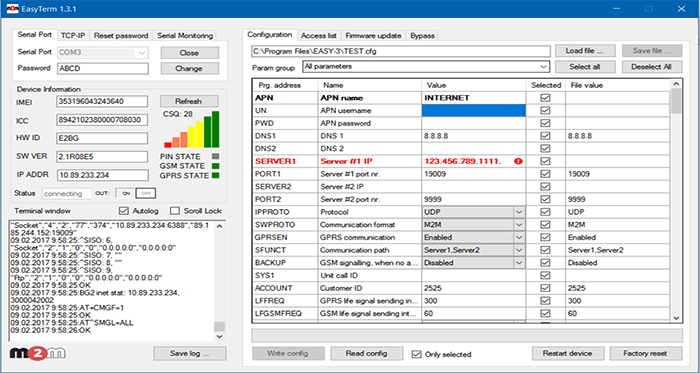Uncheck the Only selected checkbox

(416, 354)
